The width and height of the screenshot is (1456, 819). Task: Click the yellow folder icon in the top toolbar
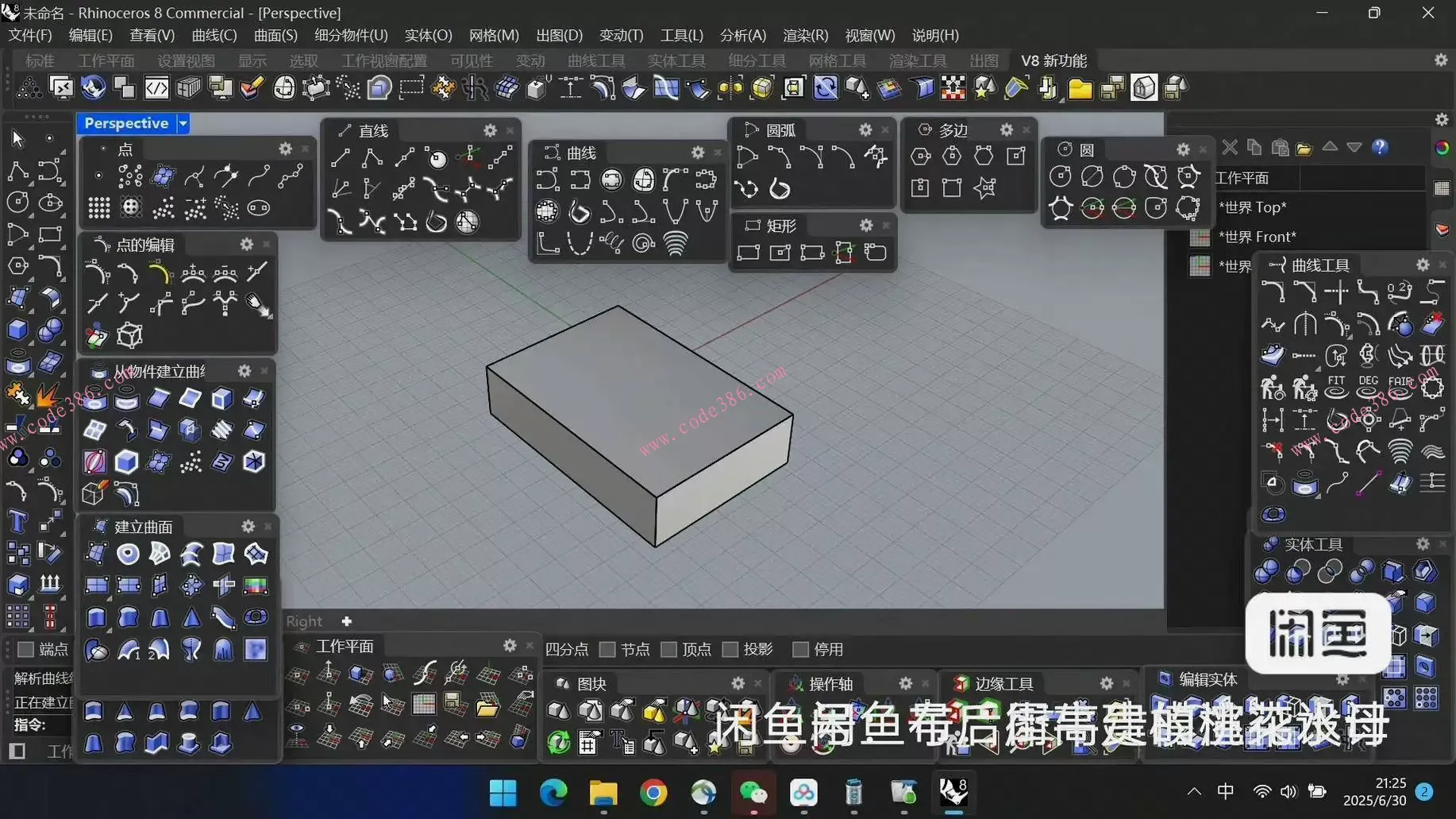pyautogui.click(x=1080, y=89)
